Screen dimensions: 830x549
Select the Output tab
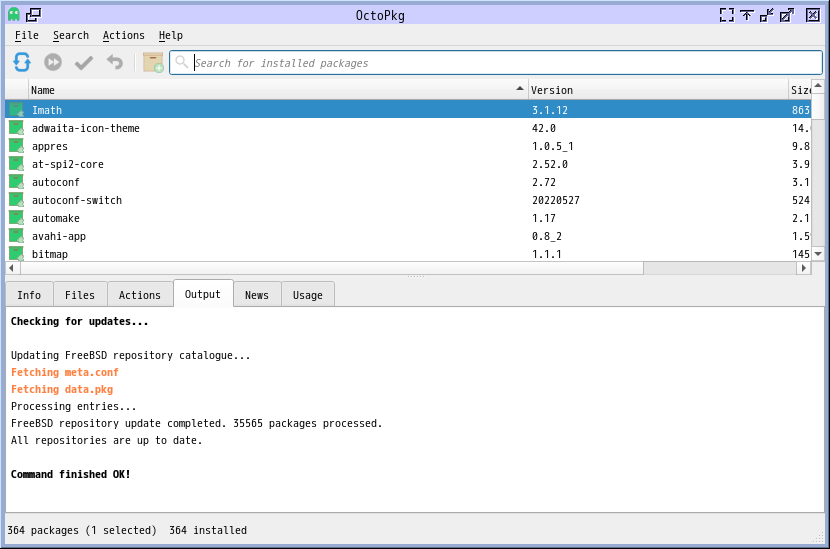pos(203,294)
